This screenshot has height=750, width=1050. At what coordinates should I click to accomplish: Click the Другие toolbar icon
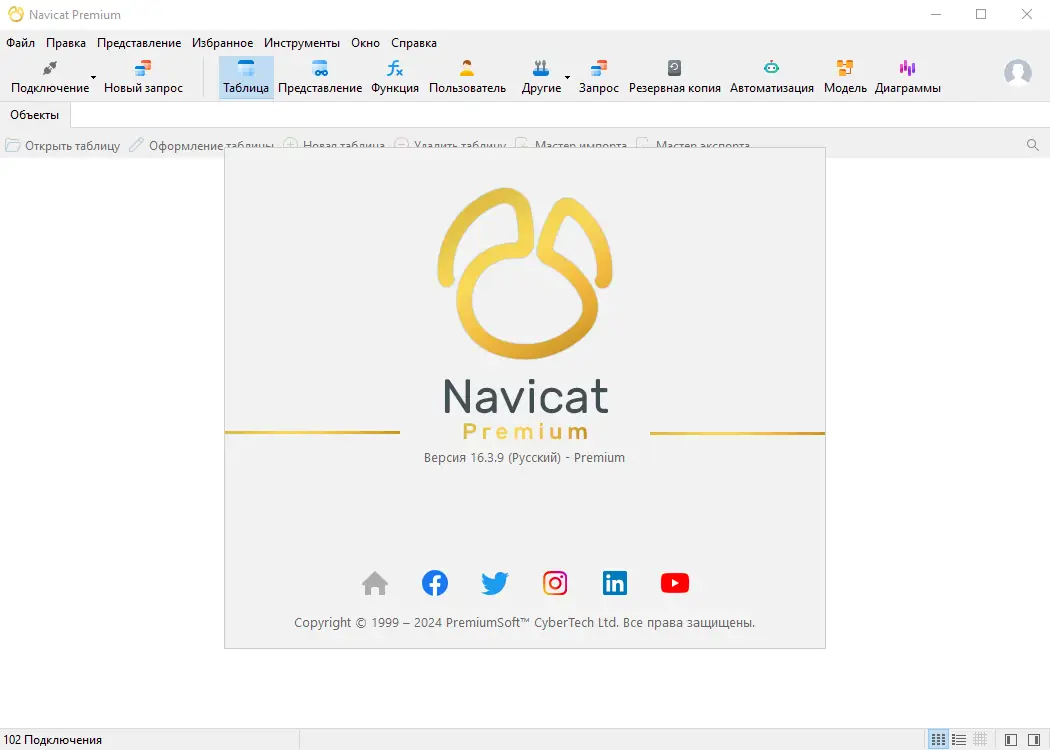click(x=541, y=77)
